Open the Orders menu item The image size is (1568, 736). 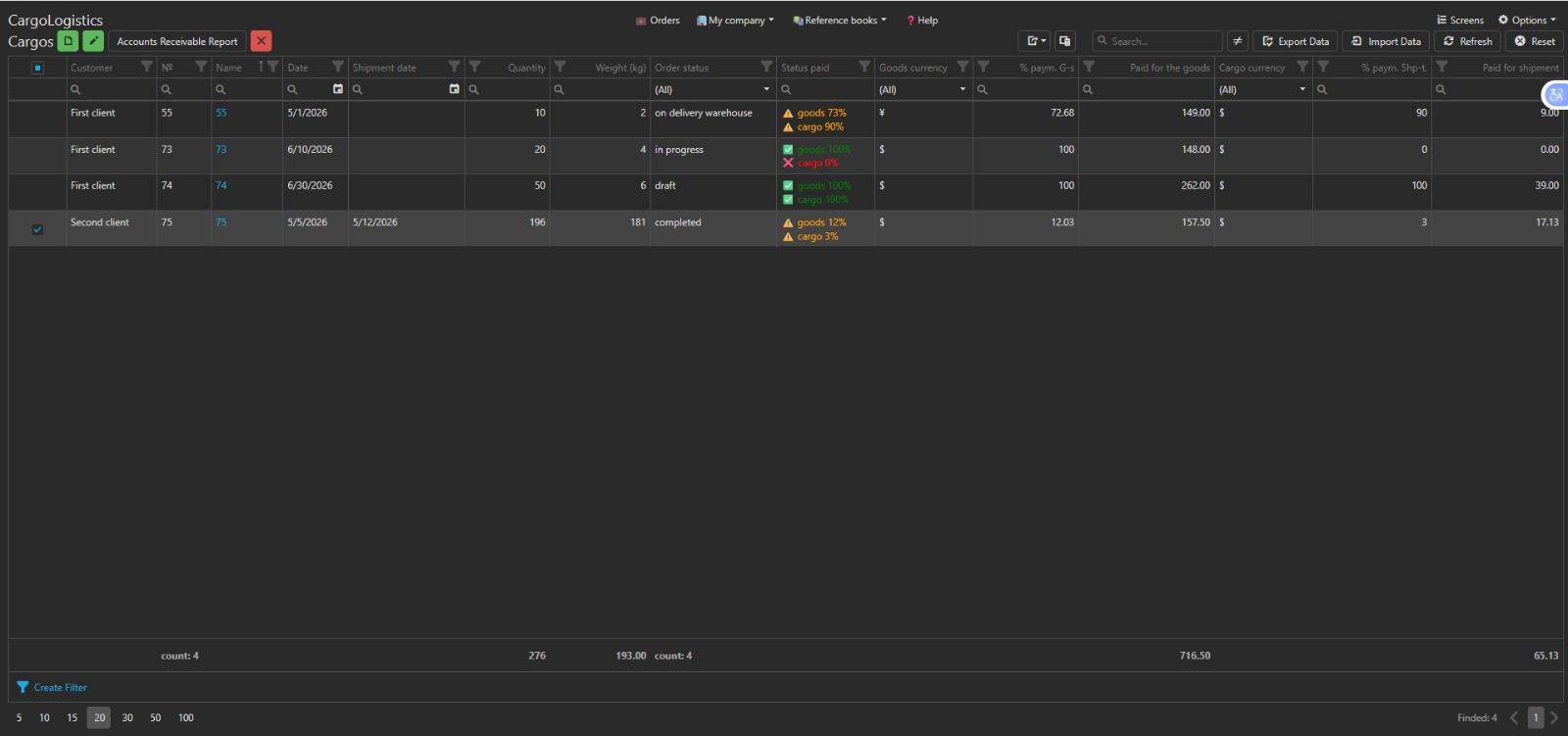point(658,20)
